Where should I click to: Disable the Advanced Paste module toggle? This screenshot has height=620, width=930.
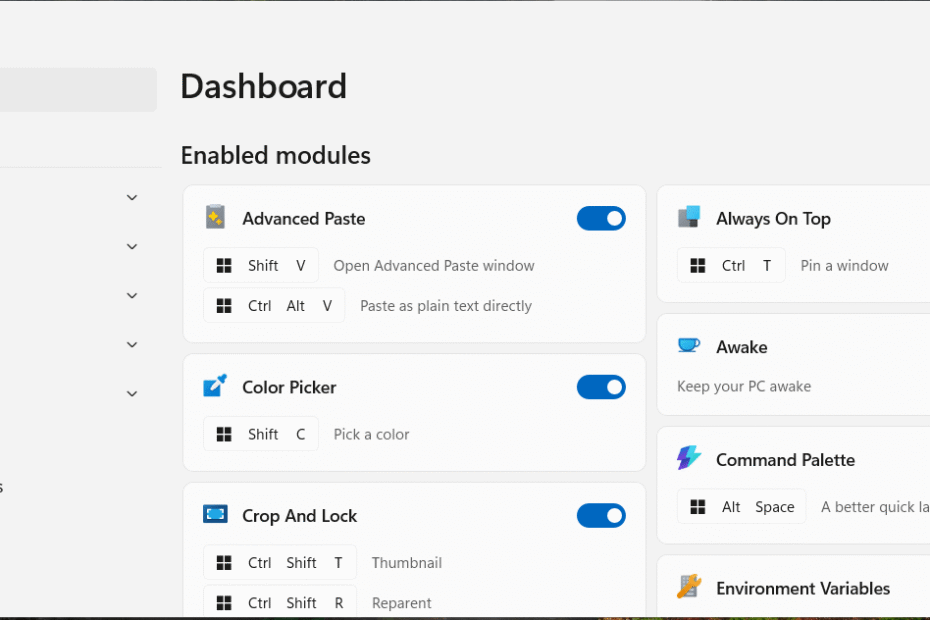pos(601,218)
